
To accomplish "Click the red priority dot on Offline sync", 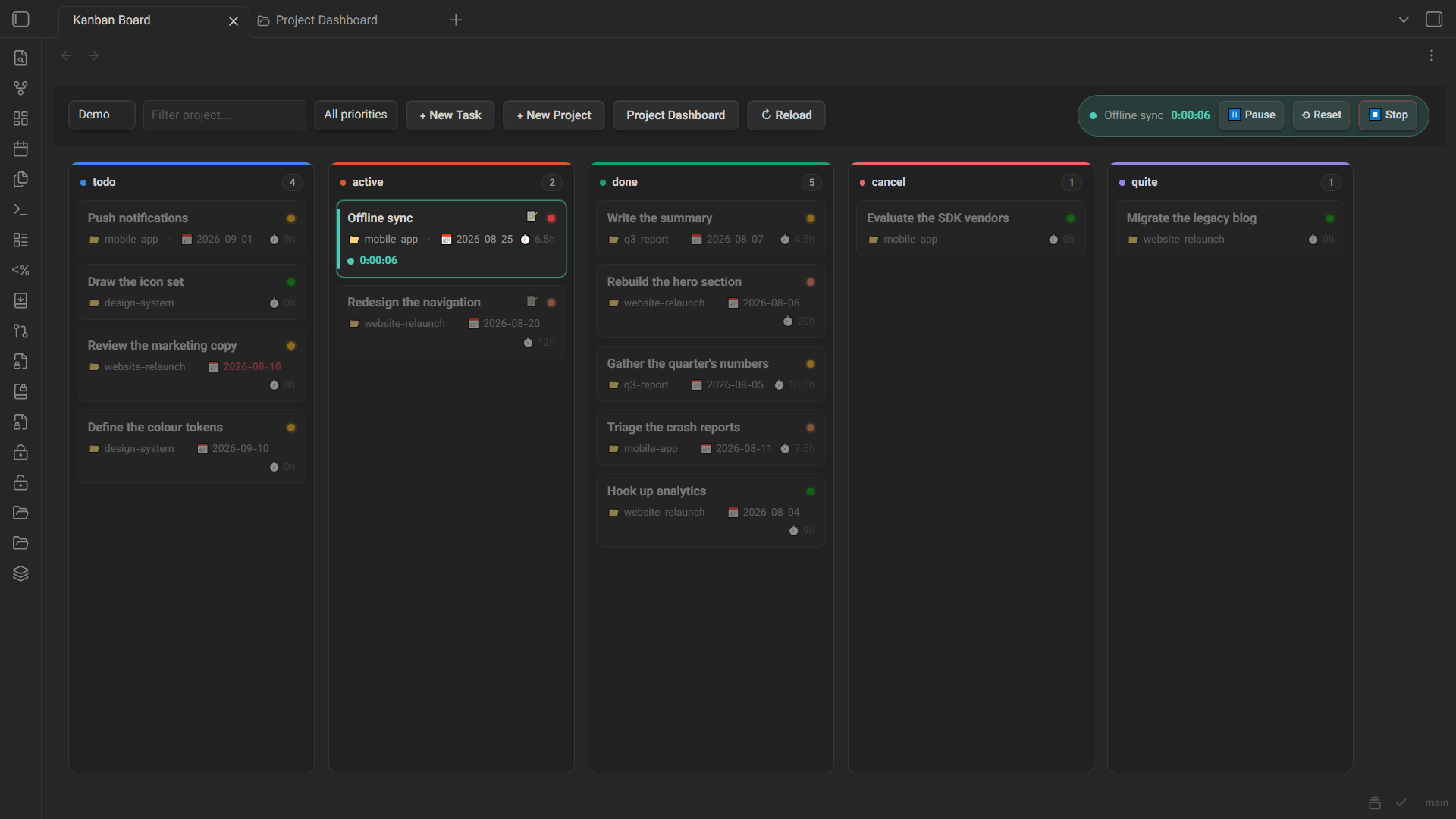I will click(551, 218).
